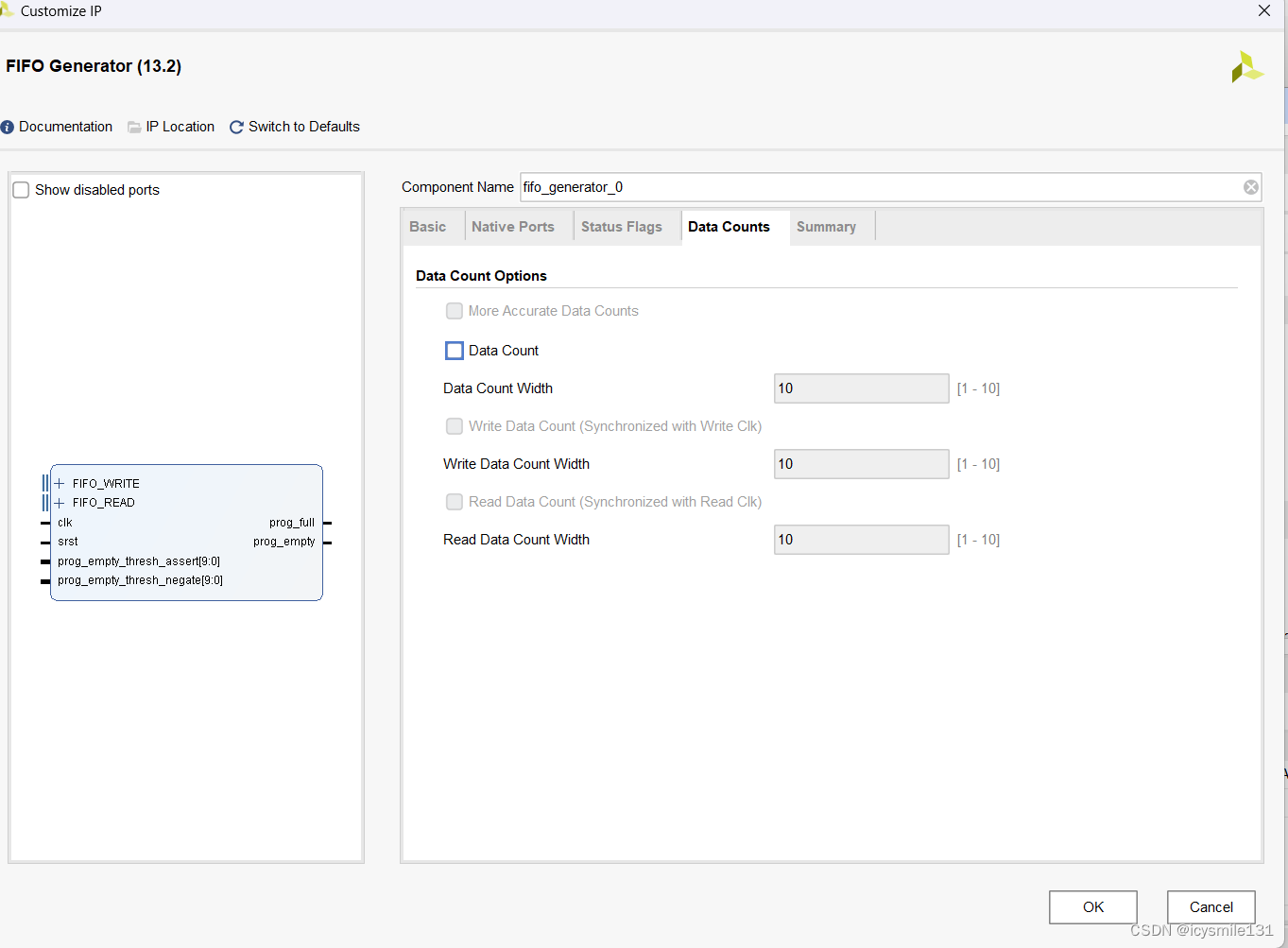Open the Native Ports tab
1288x948 pixels.
[512, 227]
